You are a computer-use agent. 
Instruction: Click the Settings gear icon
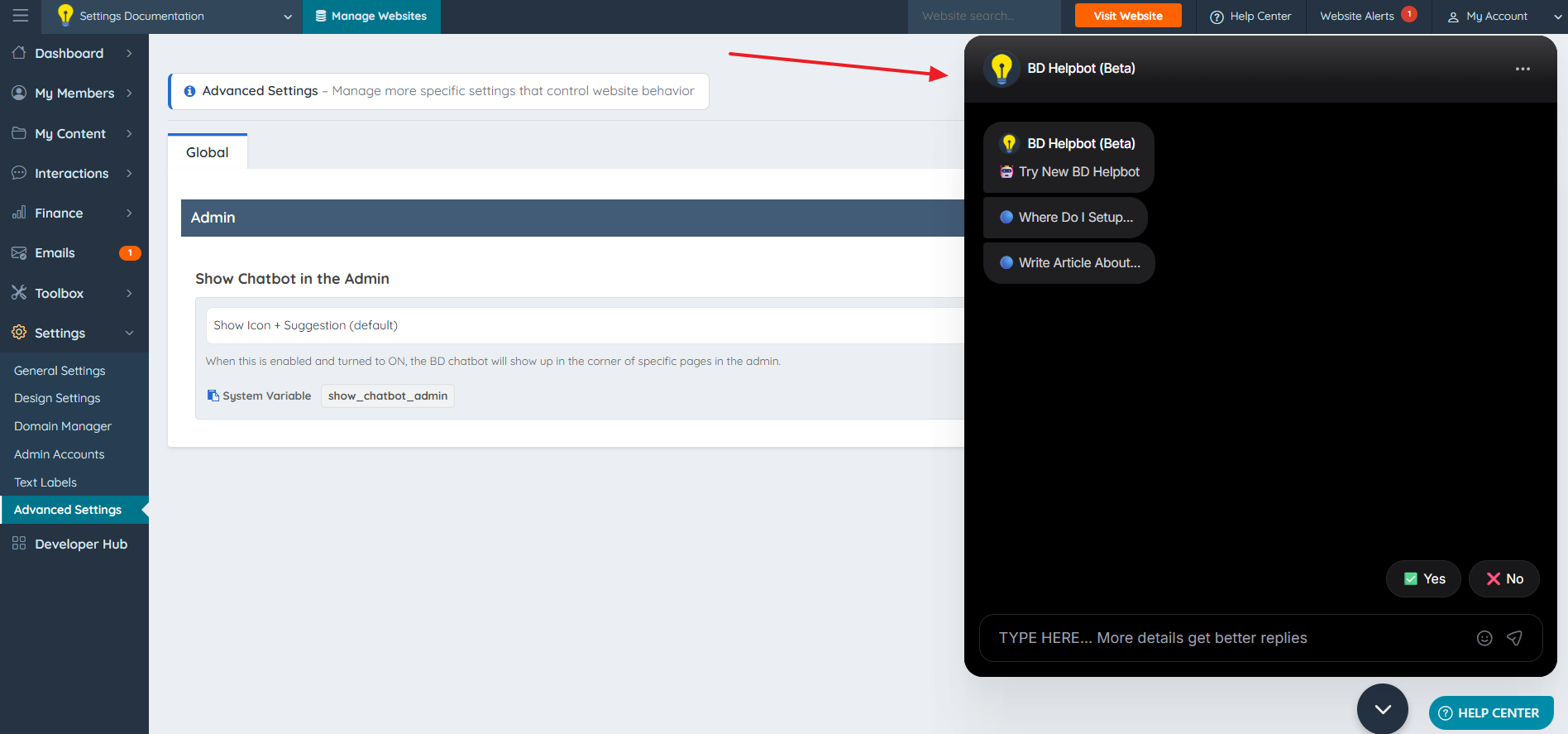[19, 333]
